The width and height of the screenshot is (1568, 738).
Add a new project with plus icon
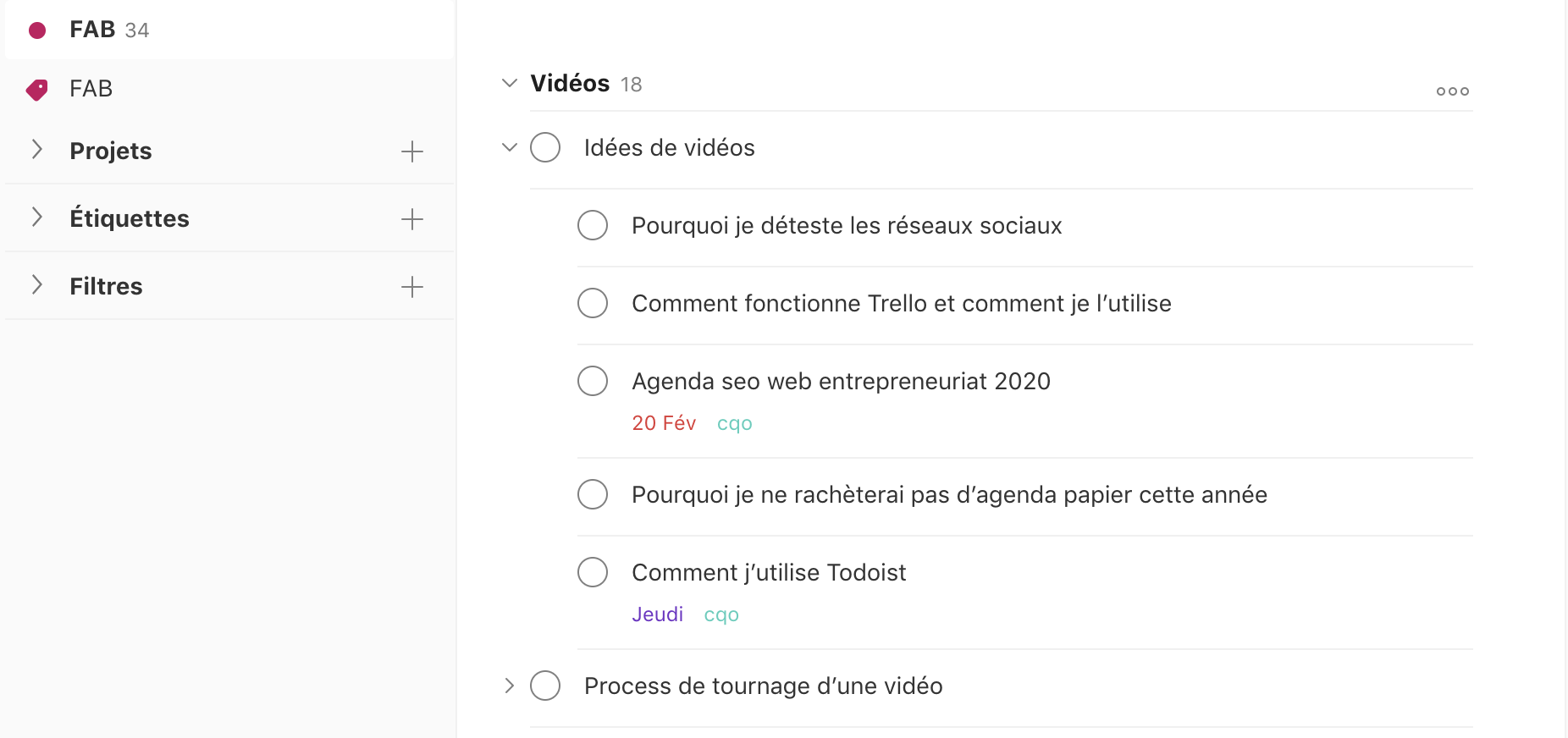411,151
